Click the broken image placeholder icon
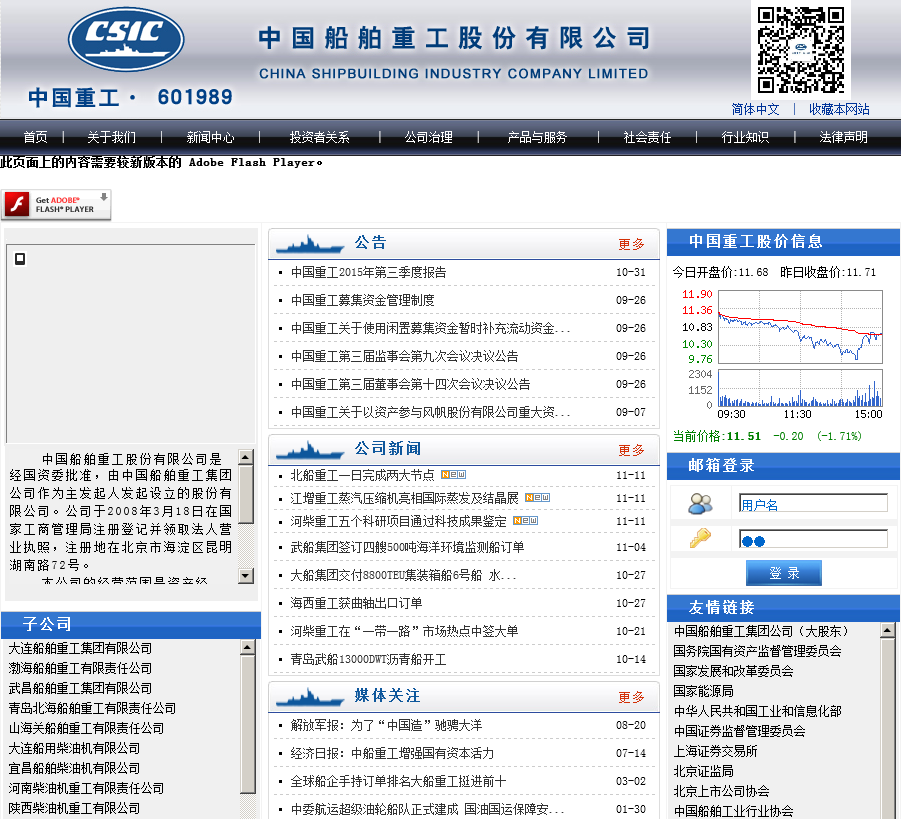This screenshot has width=901, height=819. point(20,259)
